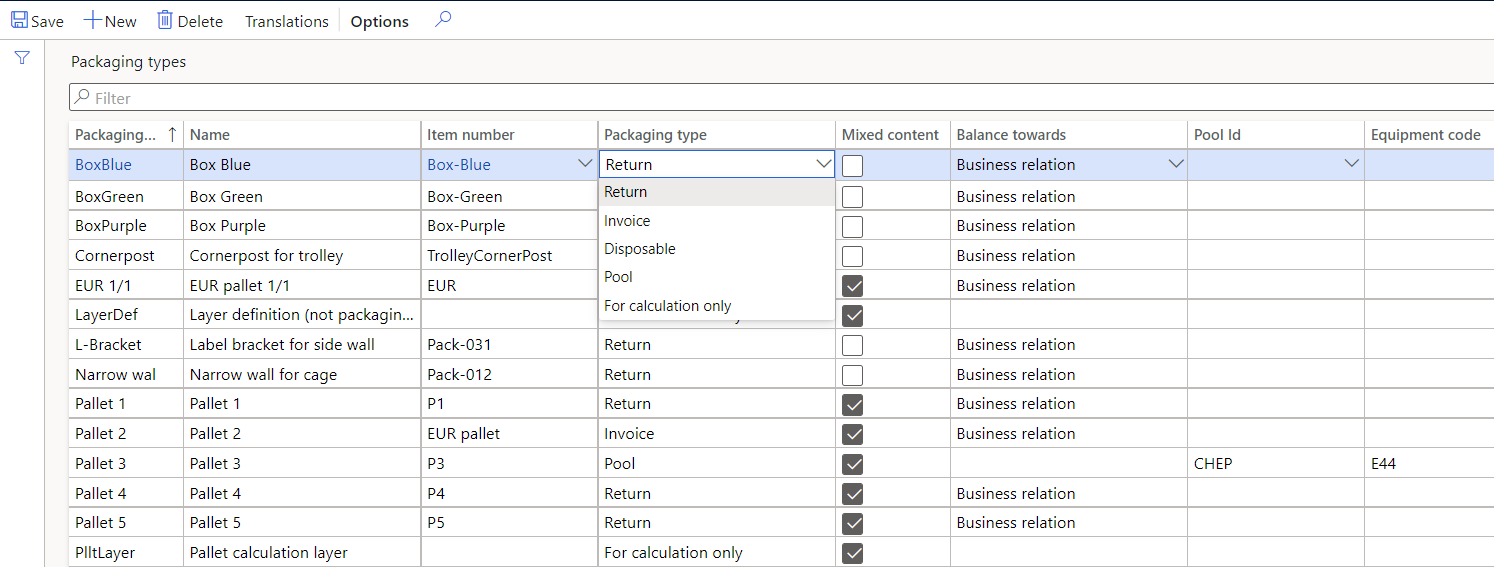Click the Pallet 3 packaging row cell
The image size is (1494, 567).
(101, 464)
